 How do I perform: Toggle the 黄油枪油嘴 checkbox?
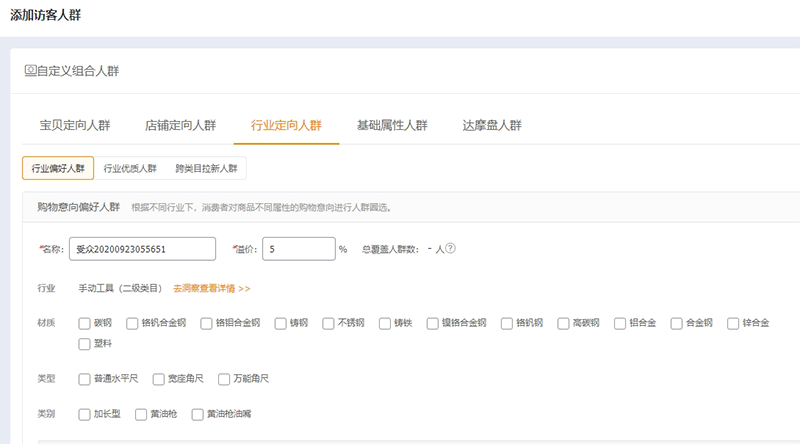point(197,413)
